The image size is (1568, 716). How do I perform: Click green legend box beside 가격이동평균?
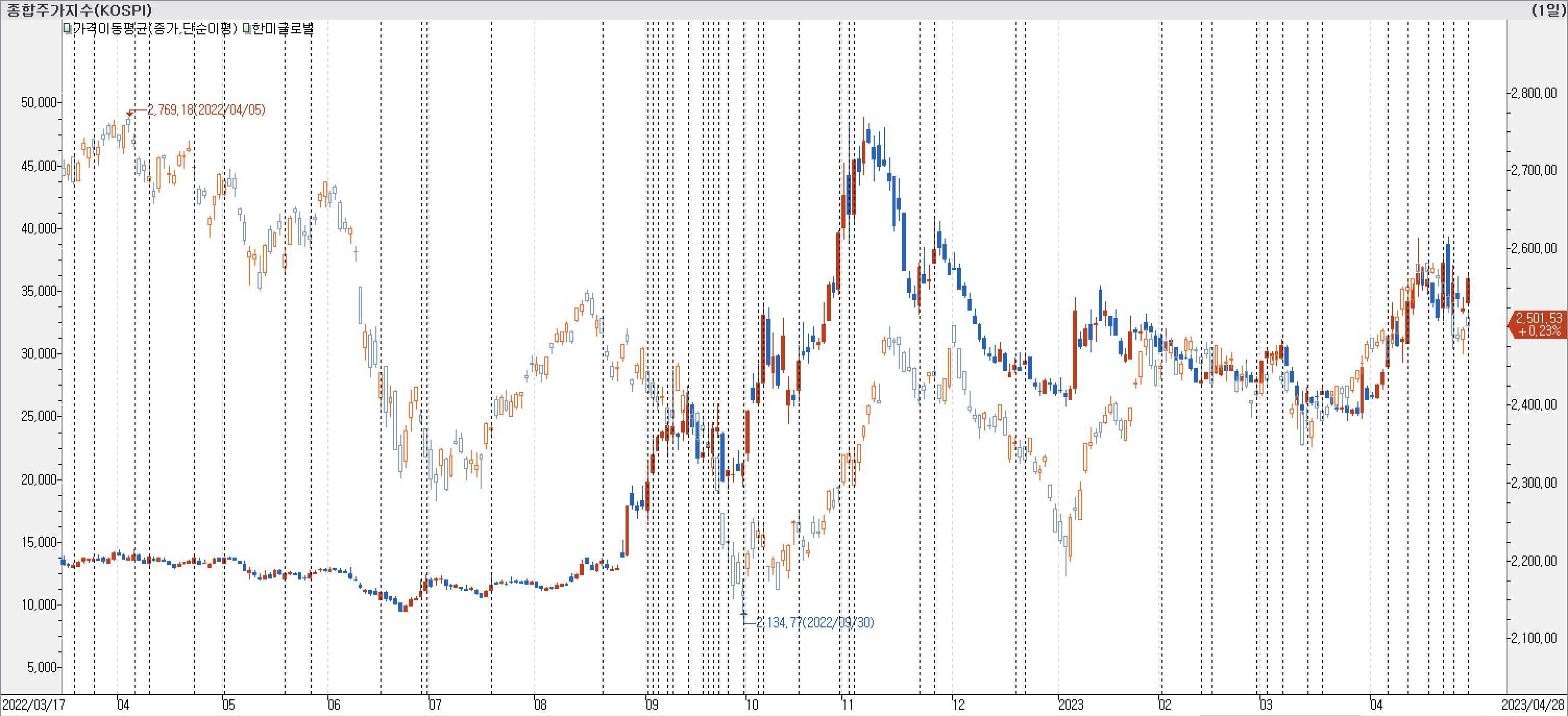(x=67, y=28)
